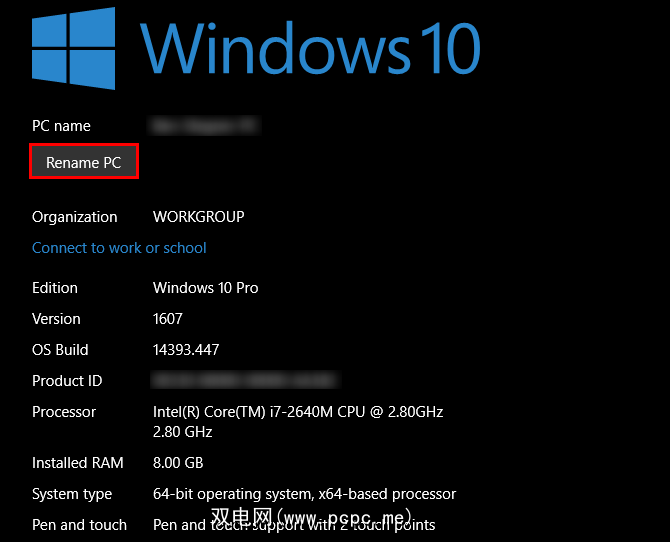Click the Installed RAM label
The width and height of the screenshot is (670, 542).
tap(78, 463)
